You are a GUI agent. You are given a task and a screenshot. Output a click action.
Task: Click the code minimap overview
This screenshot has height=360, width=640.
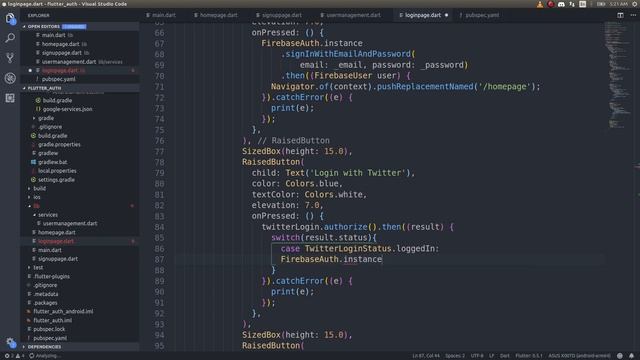(618, 76)
